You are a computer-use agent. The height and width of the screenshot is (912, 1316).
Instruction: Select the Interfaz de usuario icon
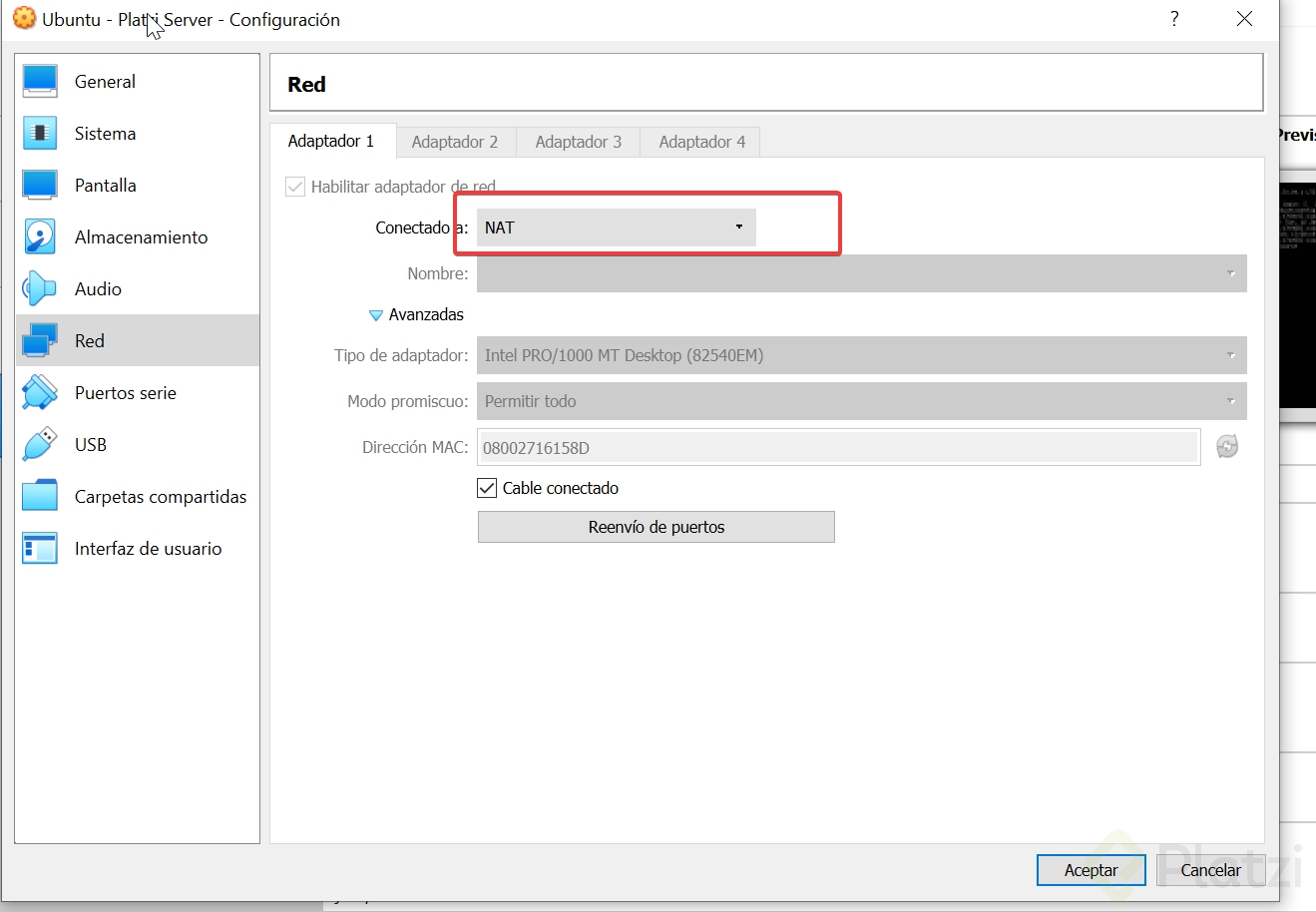pyautogui.click(x=40, y=549)
